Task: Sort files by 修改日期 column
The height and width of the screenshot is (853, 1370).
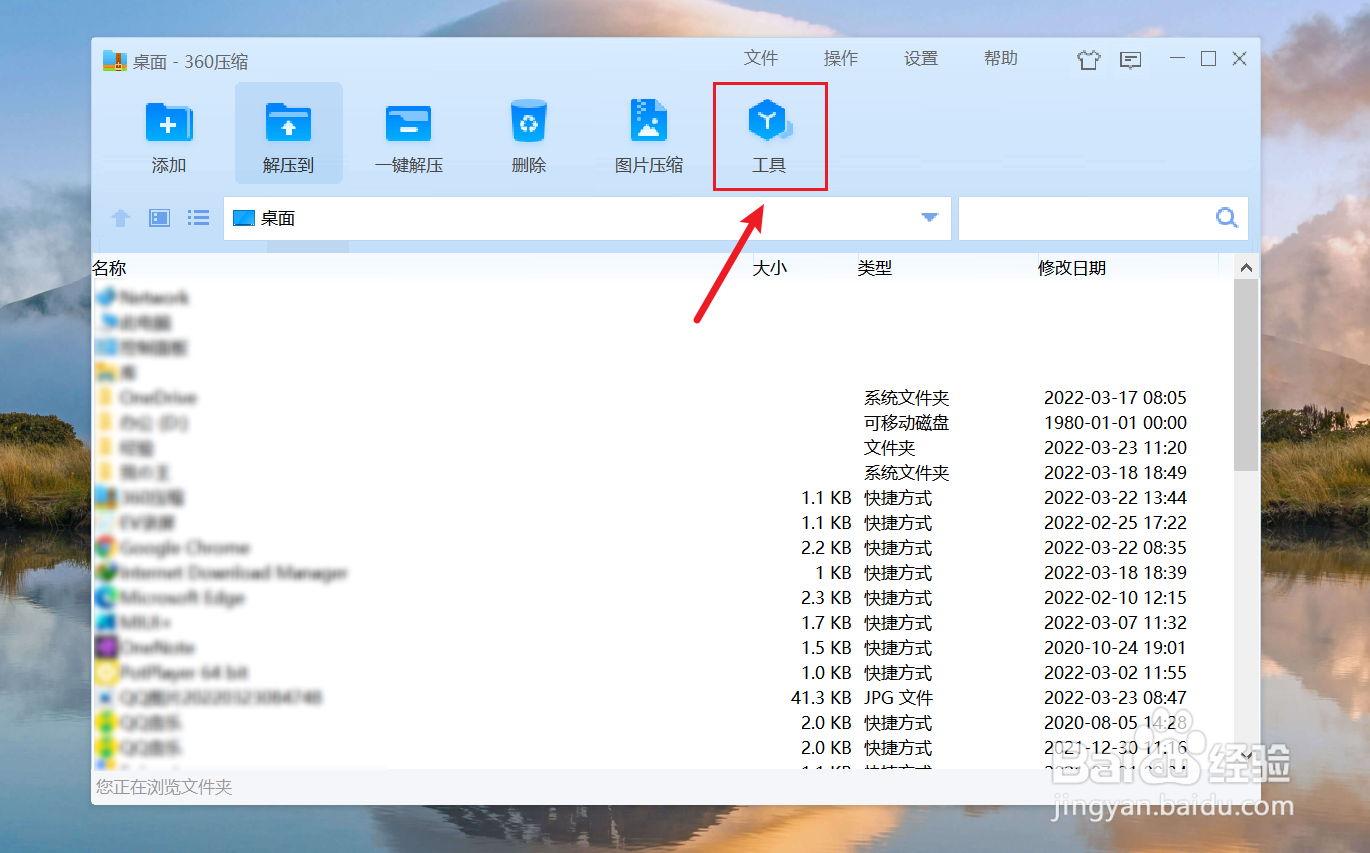Action: tap(1072, 267)
